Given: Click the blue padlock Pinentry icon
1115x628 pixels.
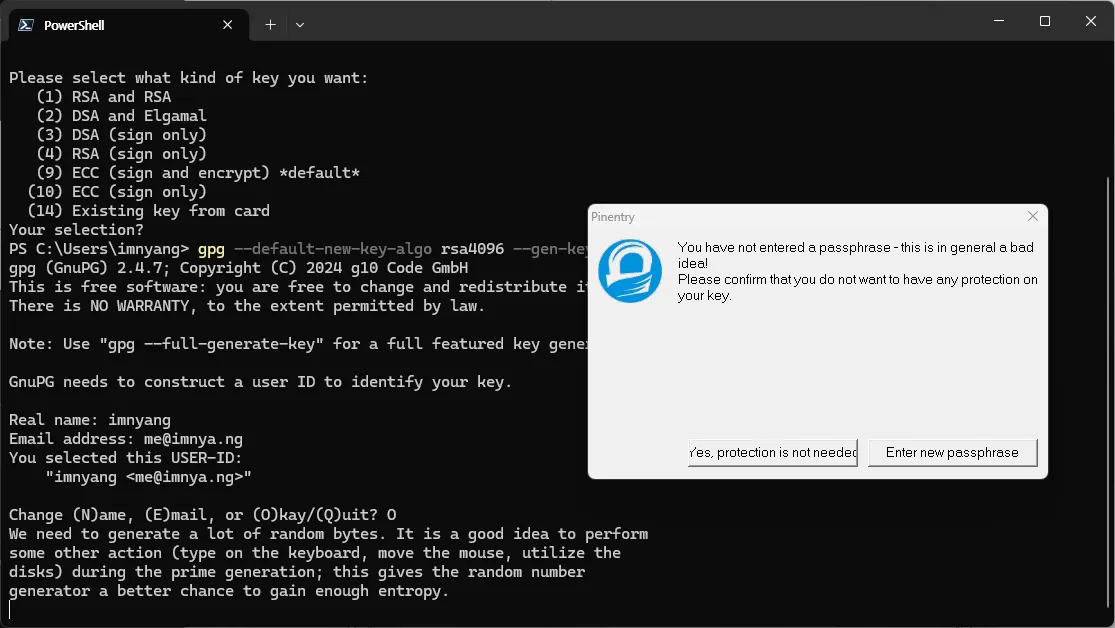Looking at the screenshot, I should [630, 271].
